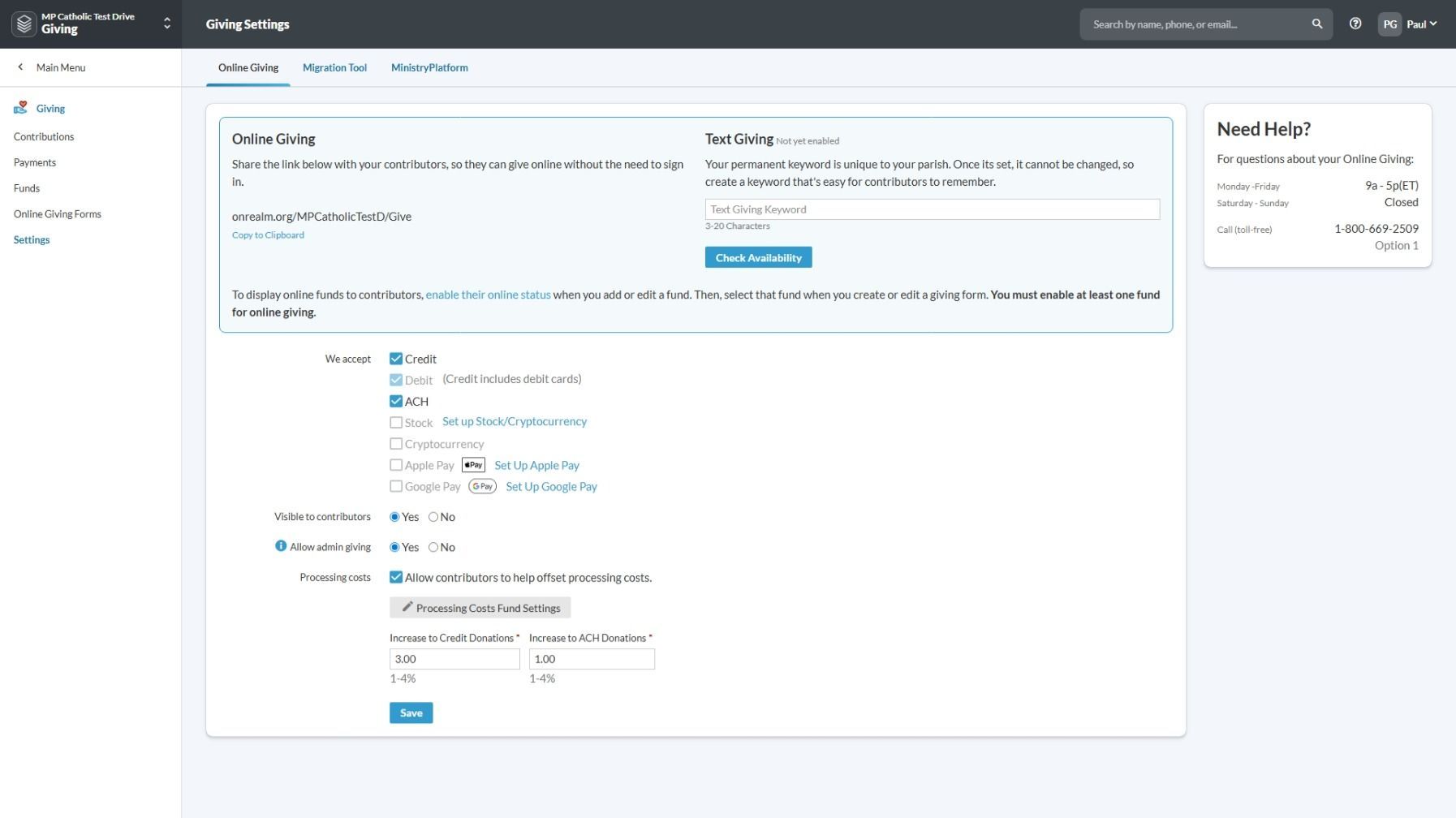Click the pencil icon on Processing Costs Fund Settings

(407, 607)
